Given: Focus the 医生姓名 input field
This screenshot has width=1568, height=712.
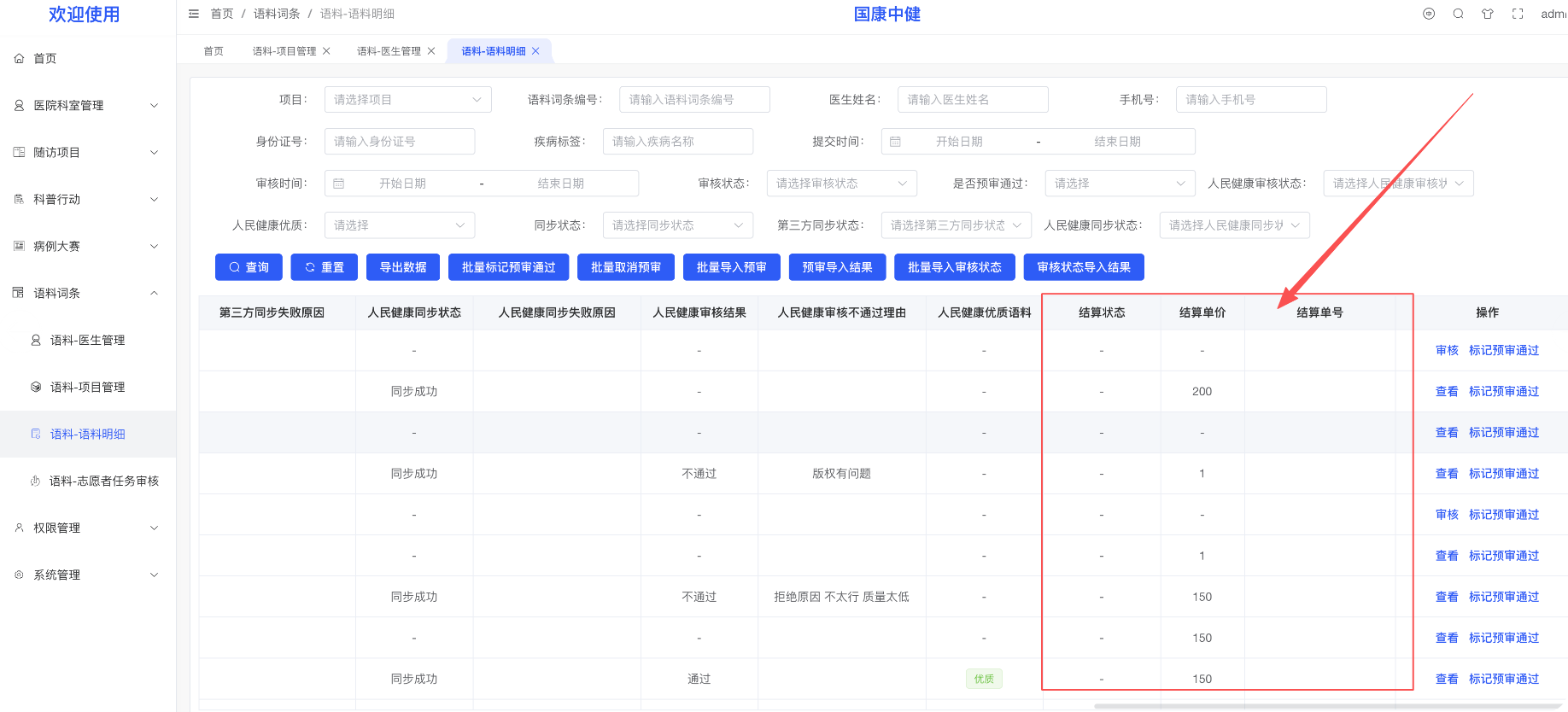Looking at the screenshot, I should click(973, 100).
